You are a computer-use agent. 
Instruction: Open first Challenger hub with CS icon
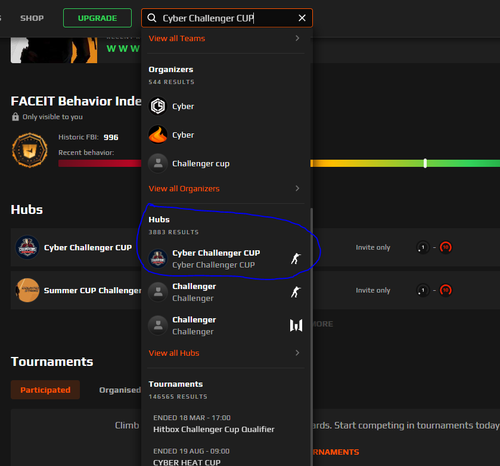(x=226, y=292)
